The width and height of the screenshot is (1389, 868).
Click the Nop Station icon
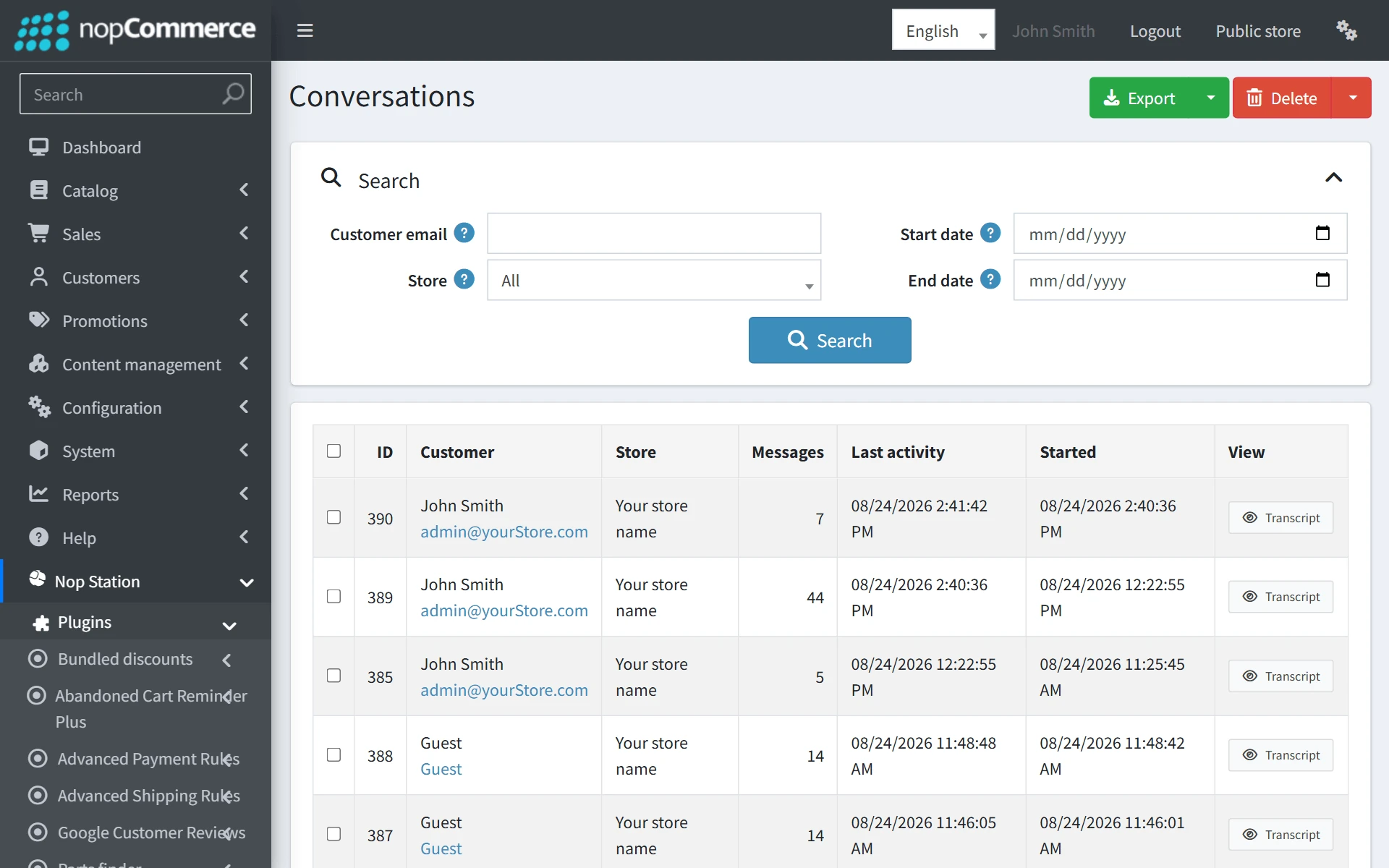pos(37,579)
